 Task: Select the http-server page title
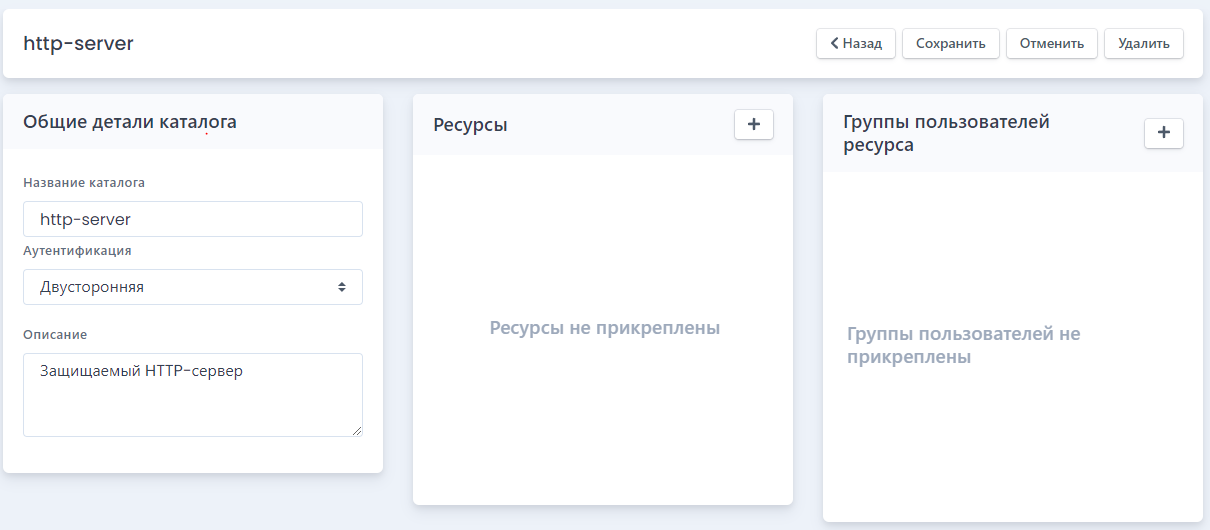tap(78, 44)
